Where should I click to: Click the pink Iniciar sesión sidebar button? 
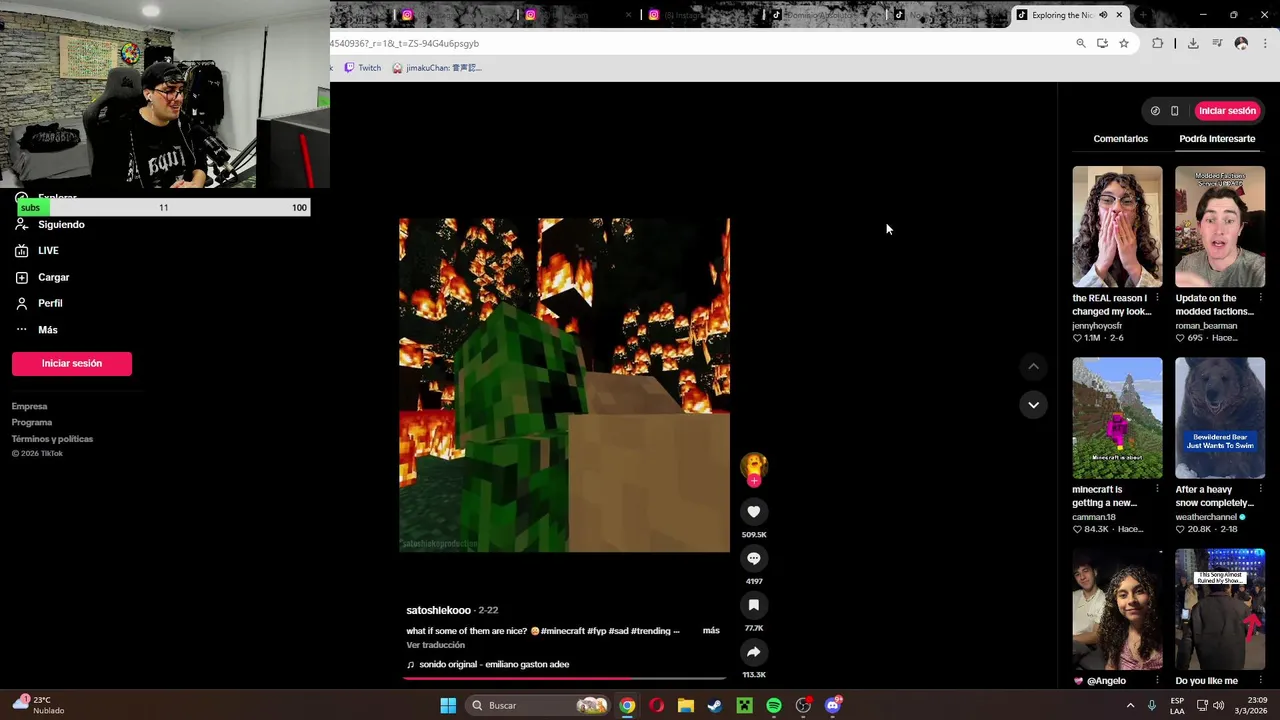72,363
